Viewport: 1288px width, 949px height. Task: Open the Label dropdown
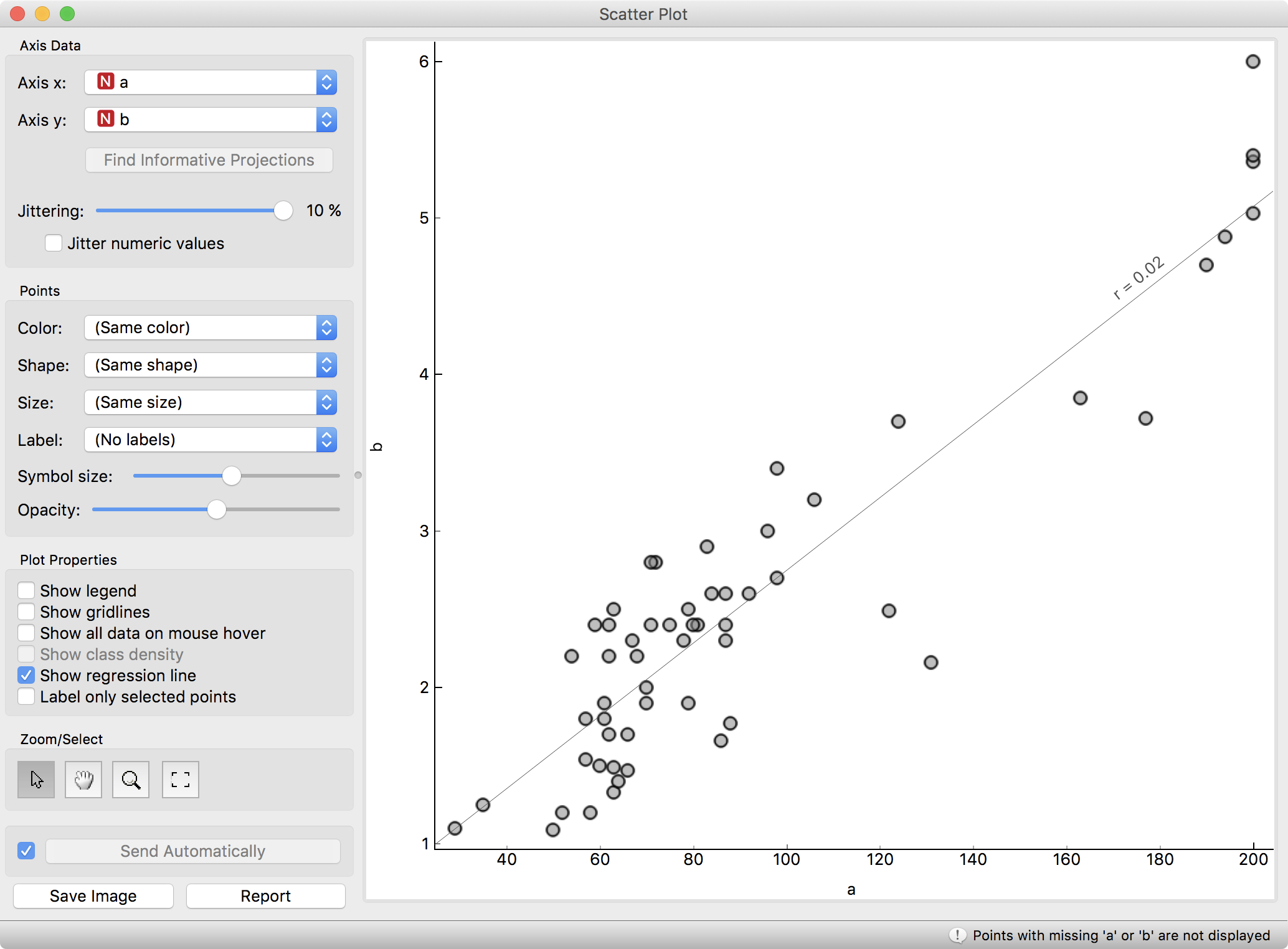click(326, 440)
